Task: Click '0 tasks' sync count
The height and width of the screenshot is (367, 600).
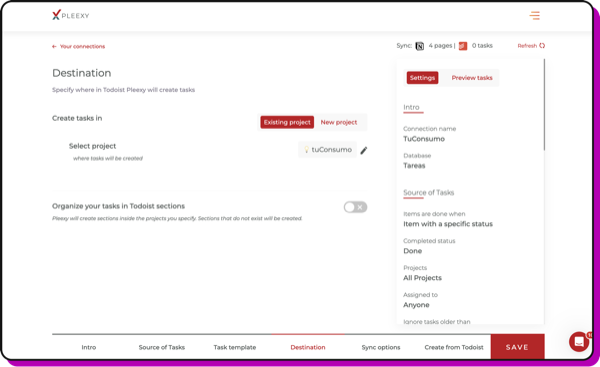Action: pos(482,46)
